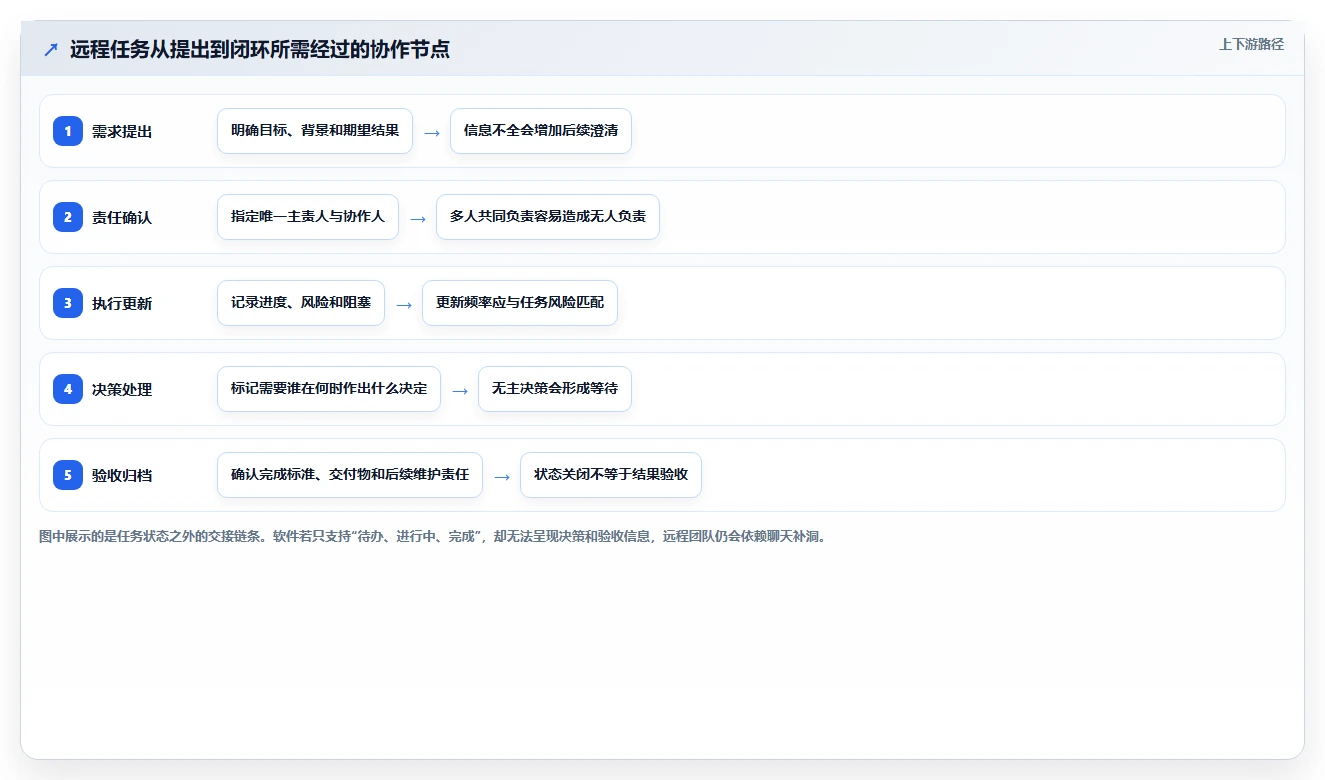Click the 多人共同负责容易造成无人负责 box
This screenshot has height=780, width=1325.
(x=548, y=217)
